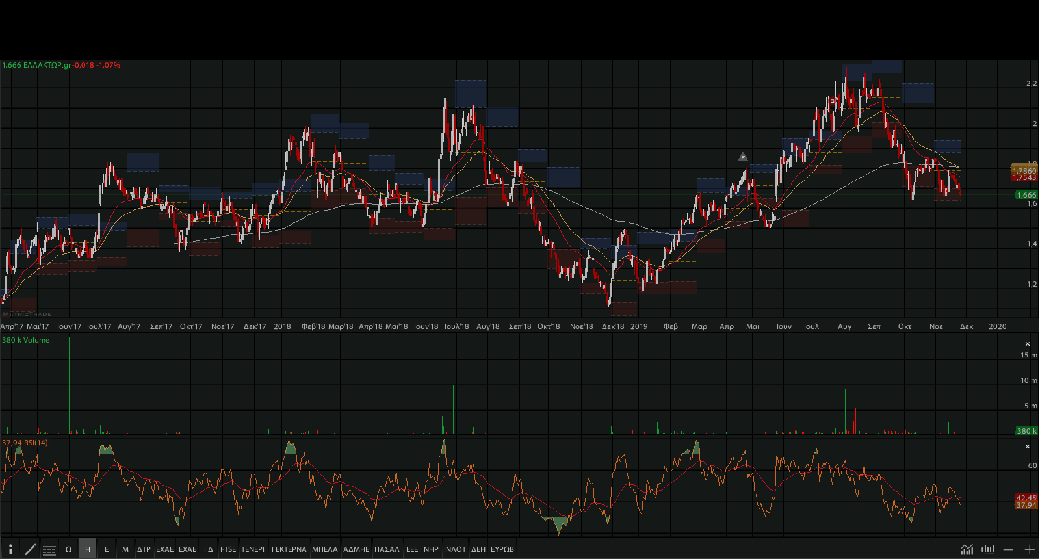1039x559 pixels.
Task: Switch to the Μ monthly timeframe
Action: 125,549
